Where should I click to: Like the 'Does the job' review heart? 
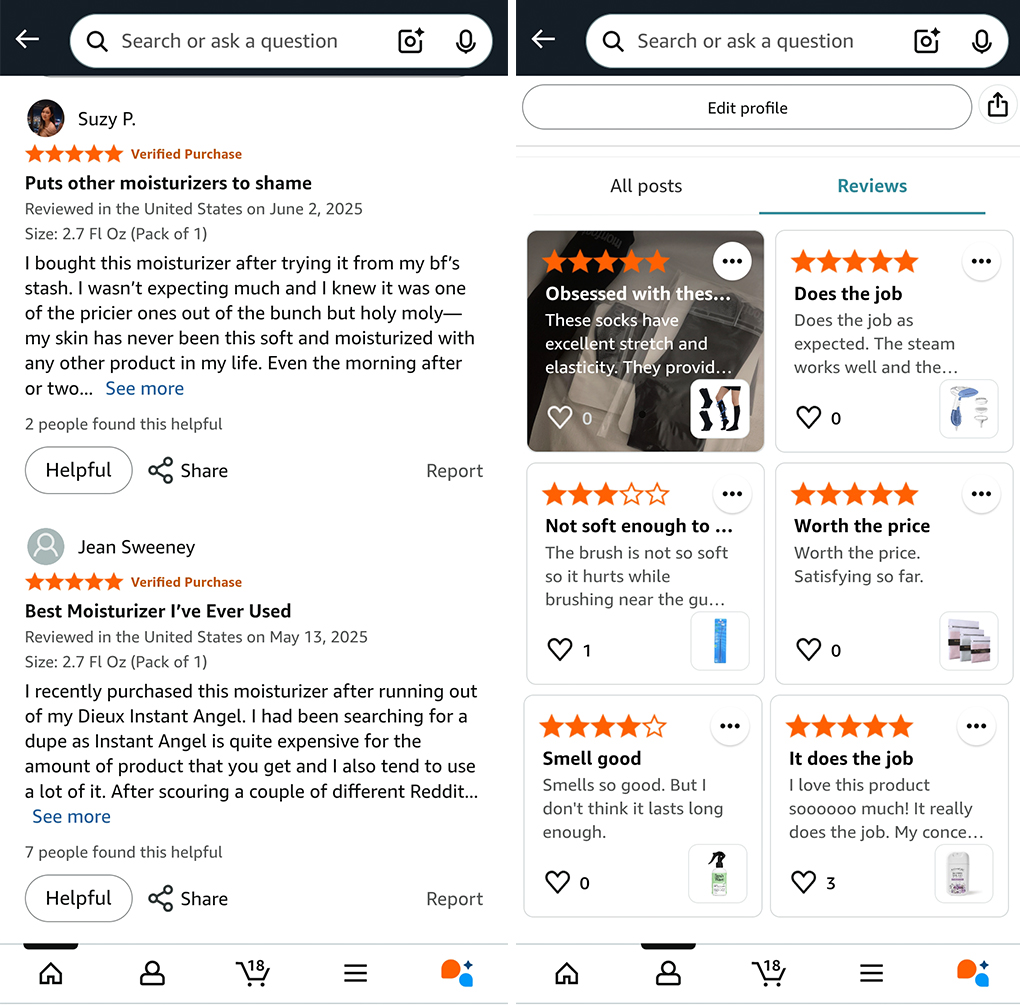(809, 417)
